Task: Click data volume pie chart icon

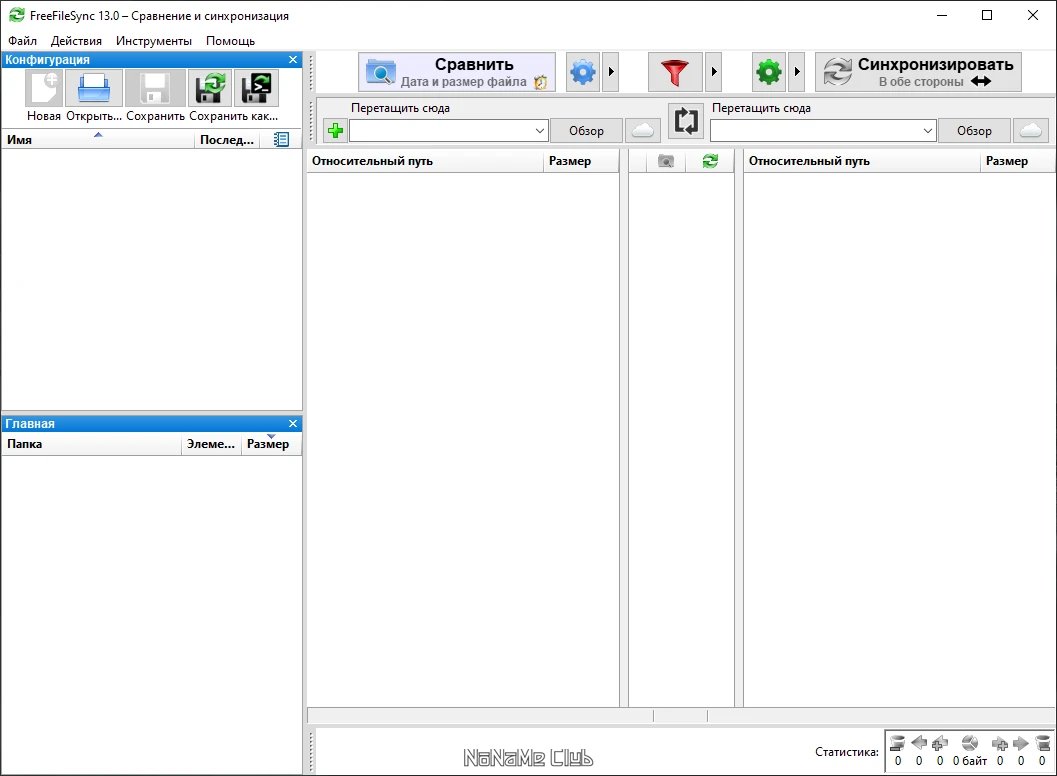Action: pos(969,743)
